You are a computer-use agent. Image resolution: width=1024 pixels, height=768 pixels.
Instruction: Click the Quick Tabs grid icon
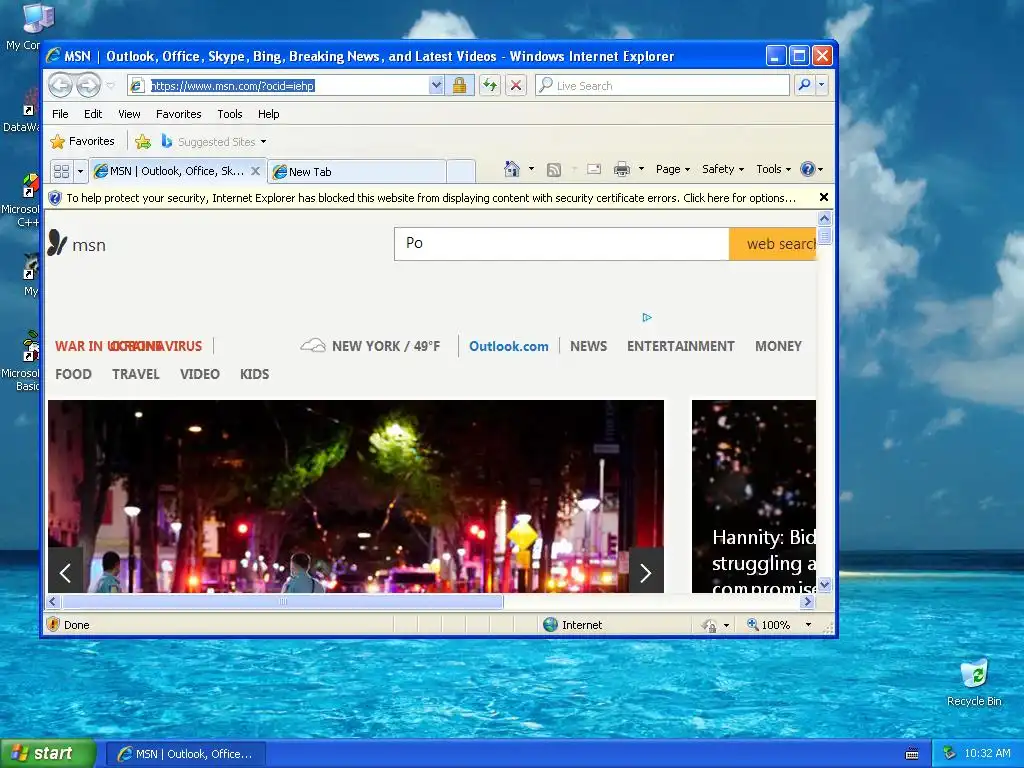[61, 171]
